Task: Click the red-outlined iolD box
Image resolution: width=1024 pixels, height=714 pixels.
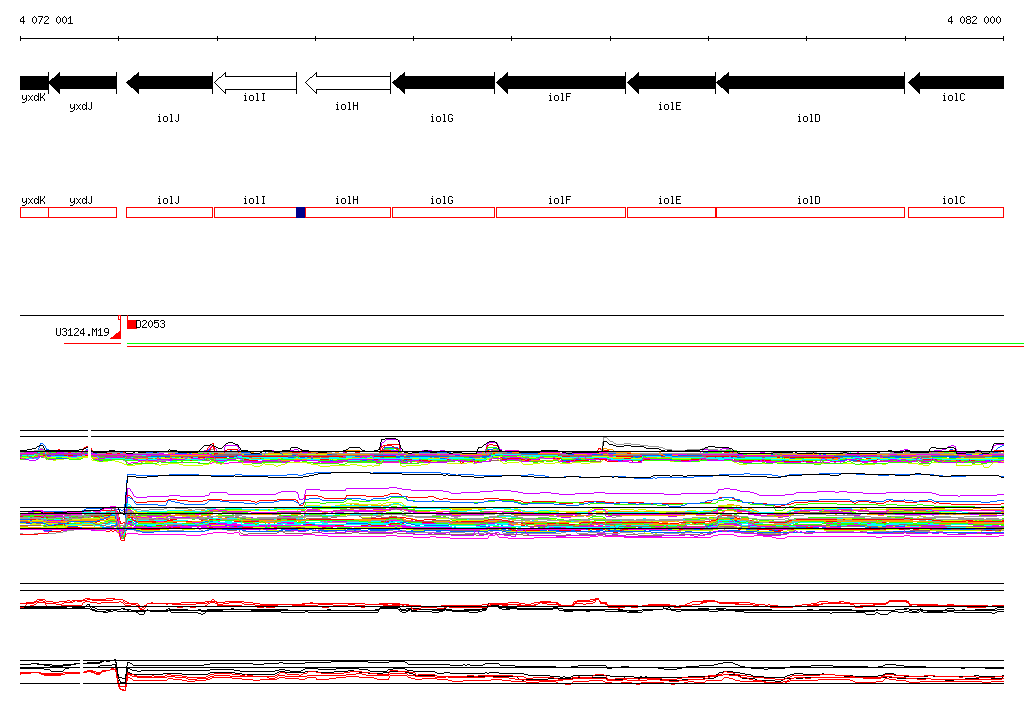Action: (x=810, y=212)
